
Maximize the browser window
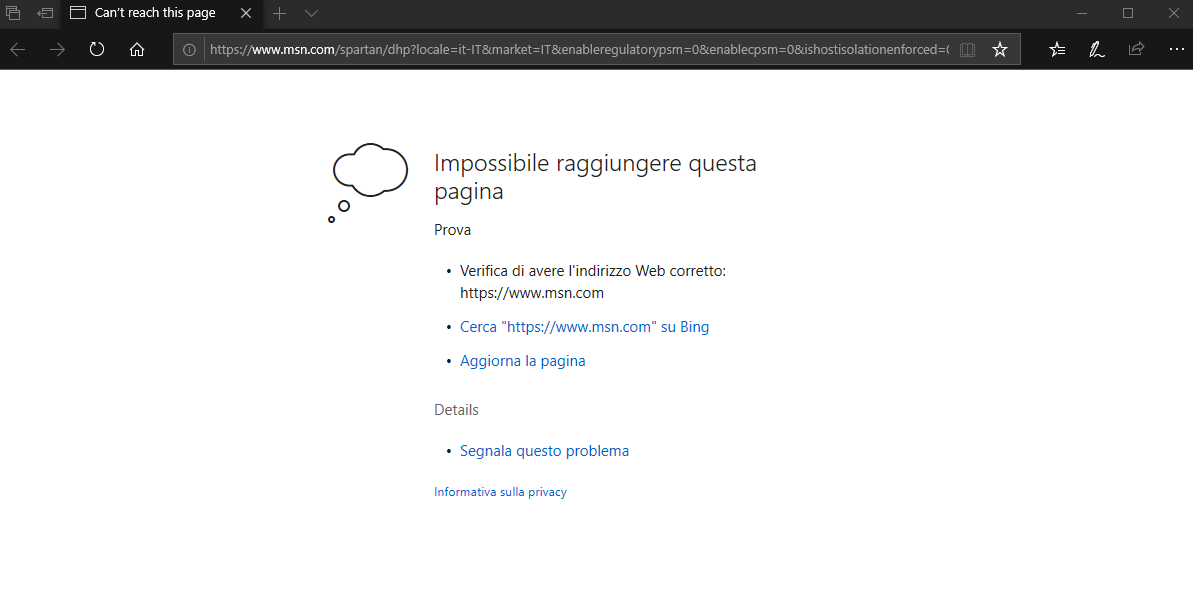click(1128, 13)
